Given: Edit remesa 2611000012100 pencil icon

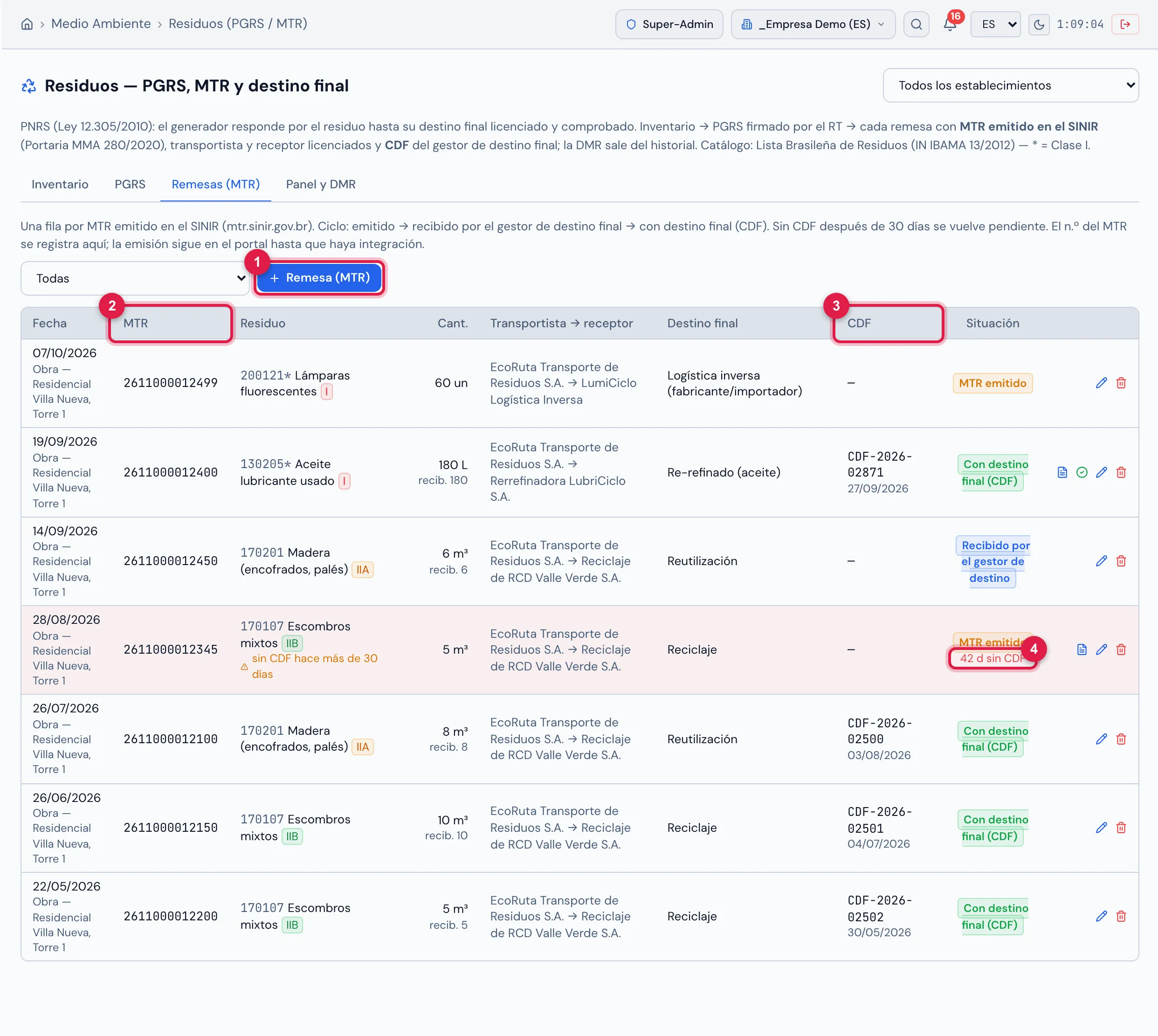Looking at the screenshot, I should pyautogui.click(x=1102, y=739).
